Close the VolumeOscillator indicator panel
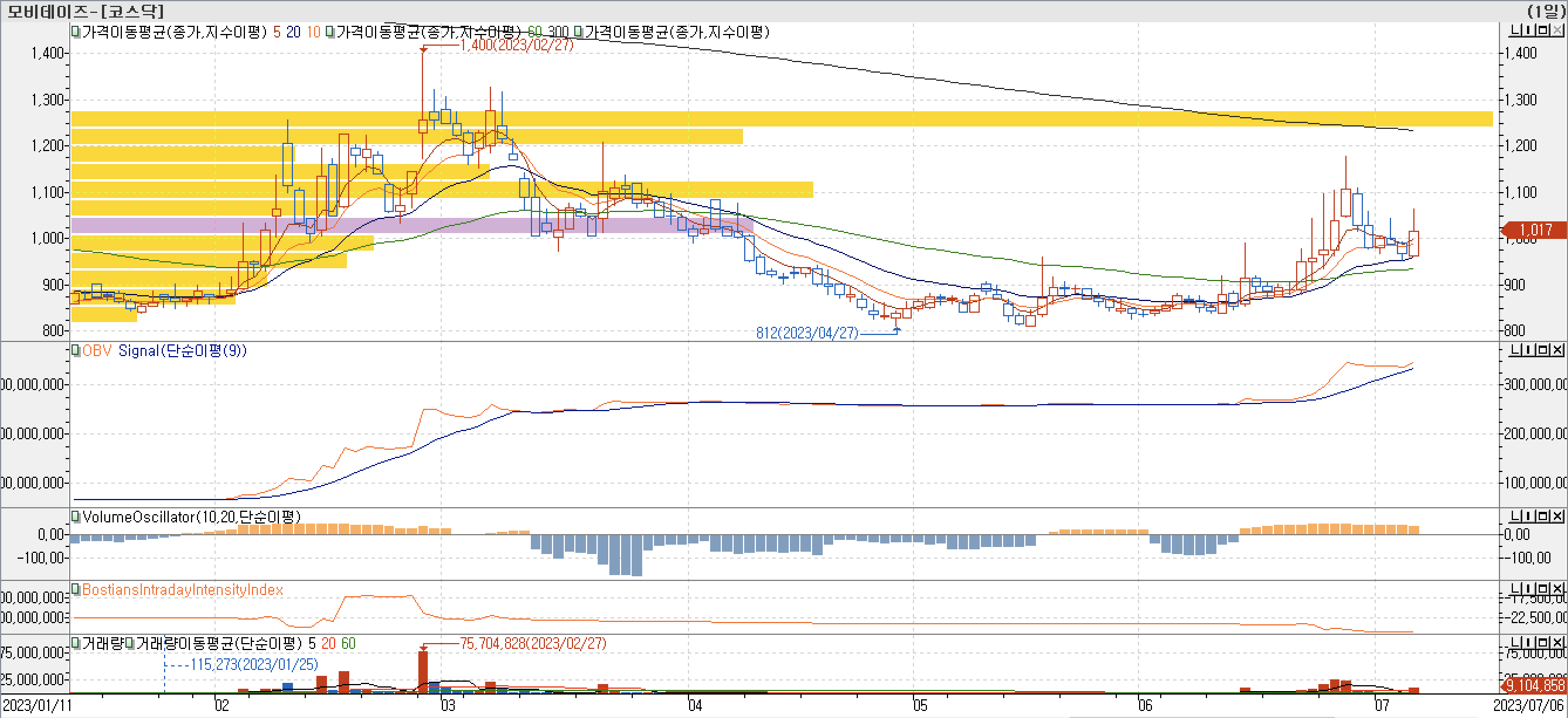The height and width of the screenshot is (718, 1568). click(x=1557, y=516)
